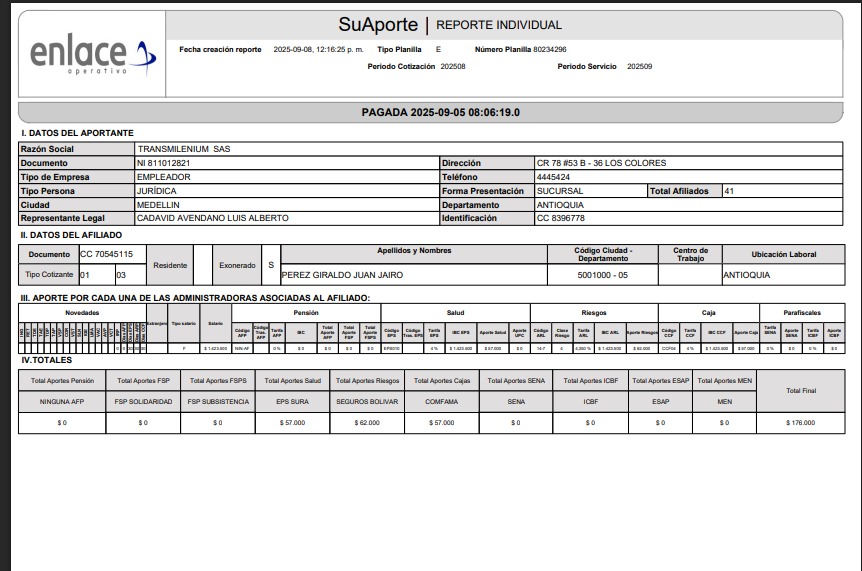Select the Total Afiliados value 41
862x571 pixels.
(729, 191)
